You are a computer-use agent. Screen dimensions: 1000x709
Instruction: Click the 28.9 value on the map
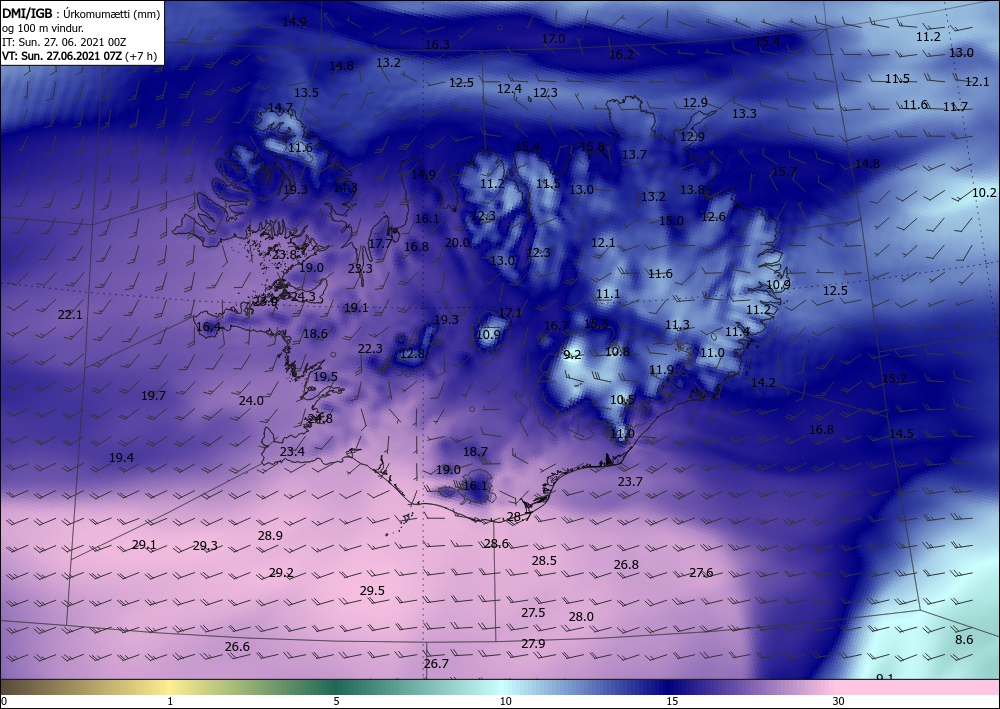[270, 536]
